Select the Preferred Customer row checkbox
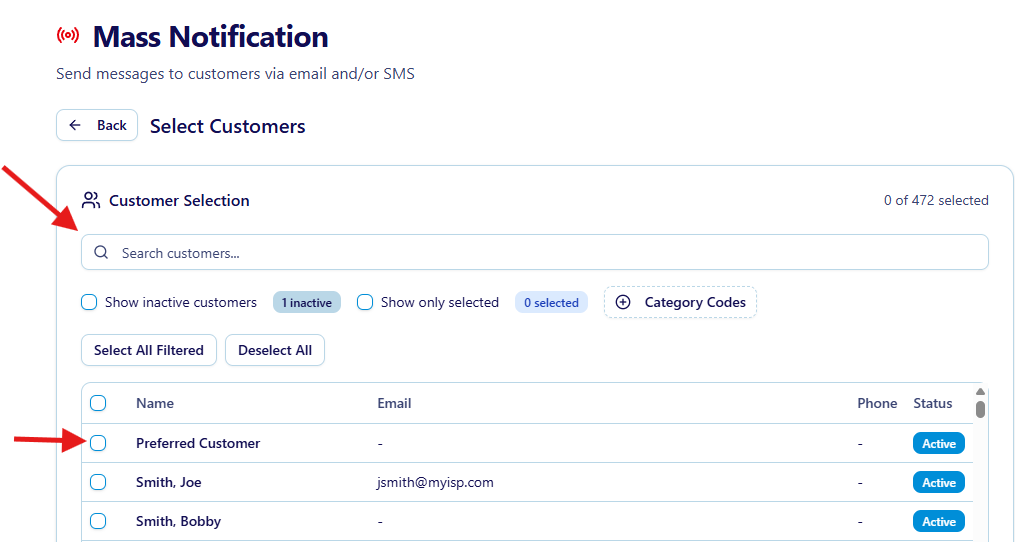This screenshot has width=1015, height=542. coord(98,443)
